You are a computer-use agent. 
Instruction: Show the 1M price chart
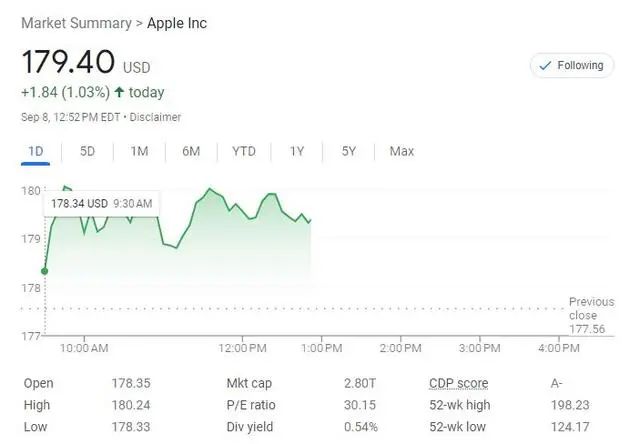[x=139, y=152]
